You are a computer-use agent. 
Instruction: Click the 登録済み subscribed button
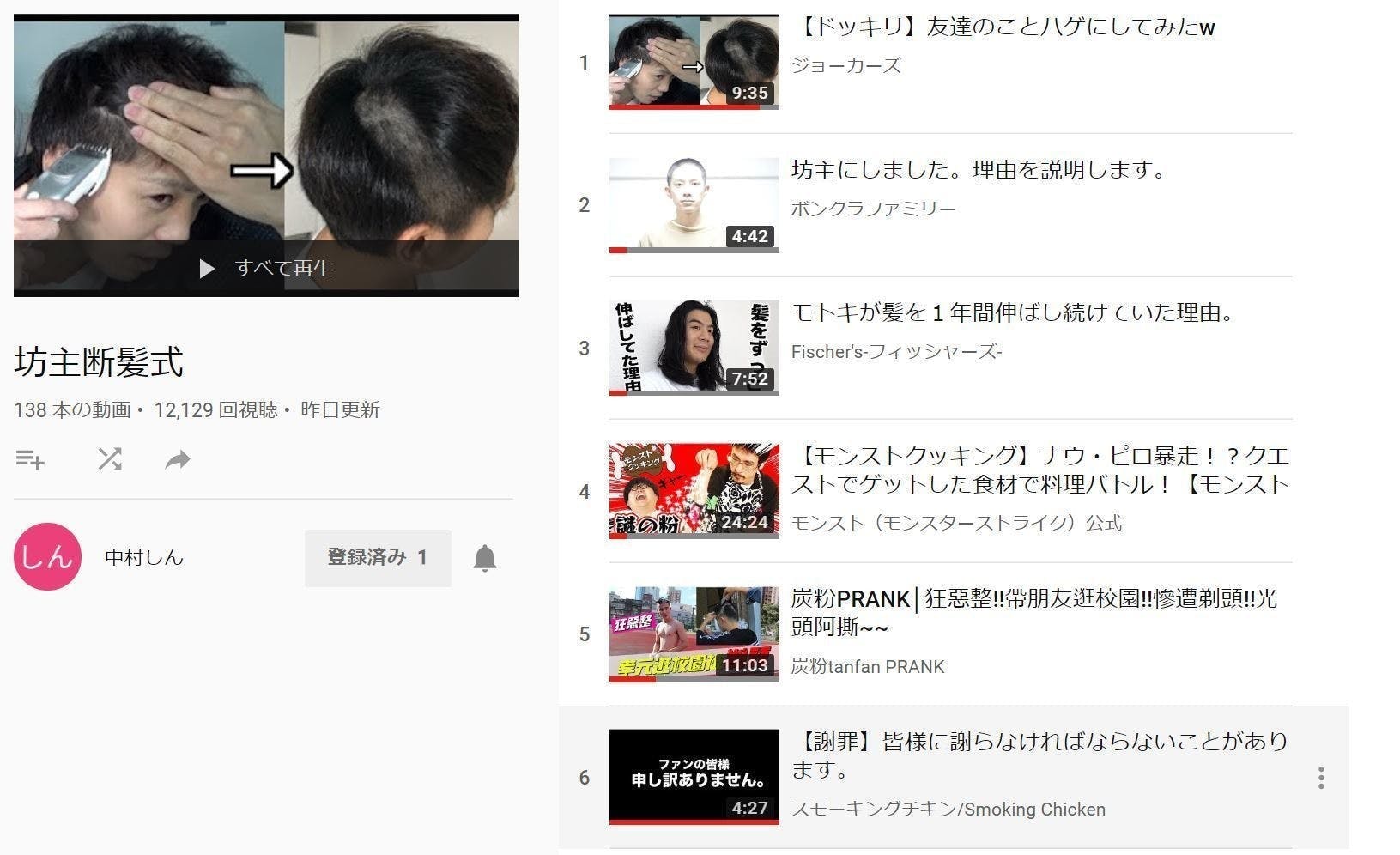pyautogui.click(x=378, y=558)
